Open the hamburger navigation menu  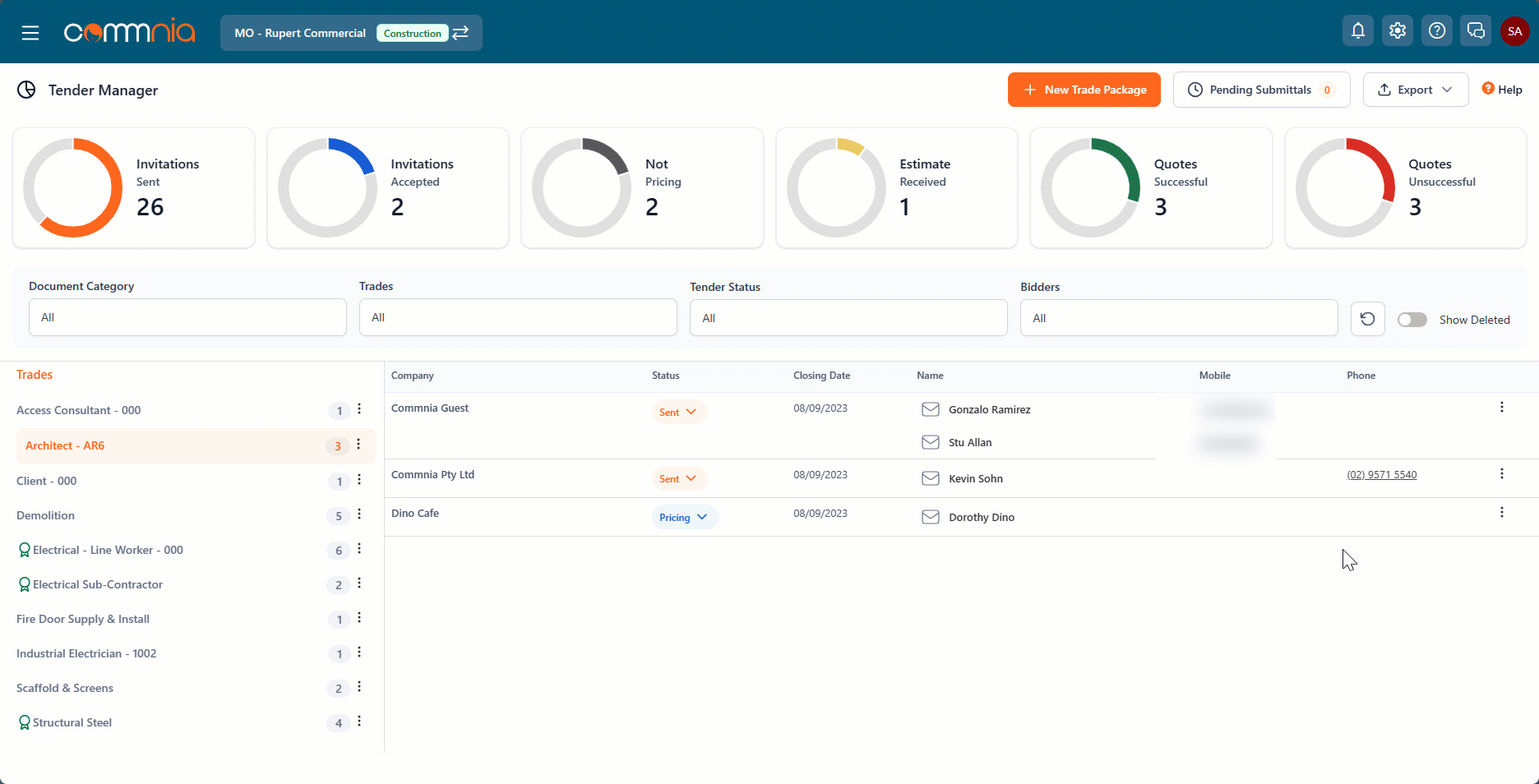tap(30, 33)
